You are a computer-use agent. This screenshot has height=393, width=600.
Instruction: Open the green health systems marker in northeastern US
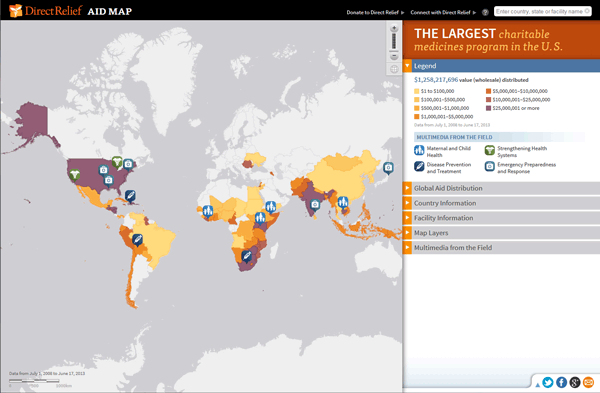tap(117, 162)
